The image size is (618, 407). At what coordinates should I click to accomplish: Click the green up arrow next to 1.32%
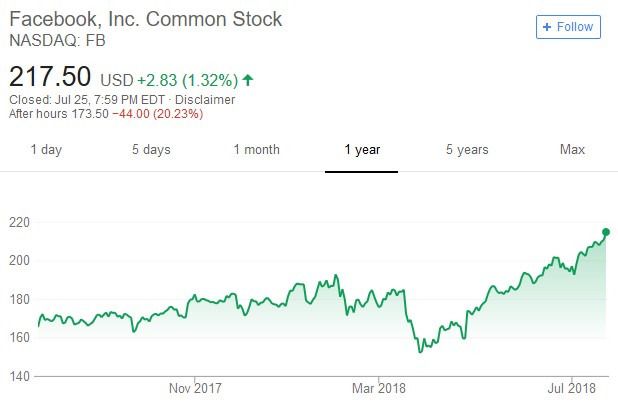(248, 80)
